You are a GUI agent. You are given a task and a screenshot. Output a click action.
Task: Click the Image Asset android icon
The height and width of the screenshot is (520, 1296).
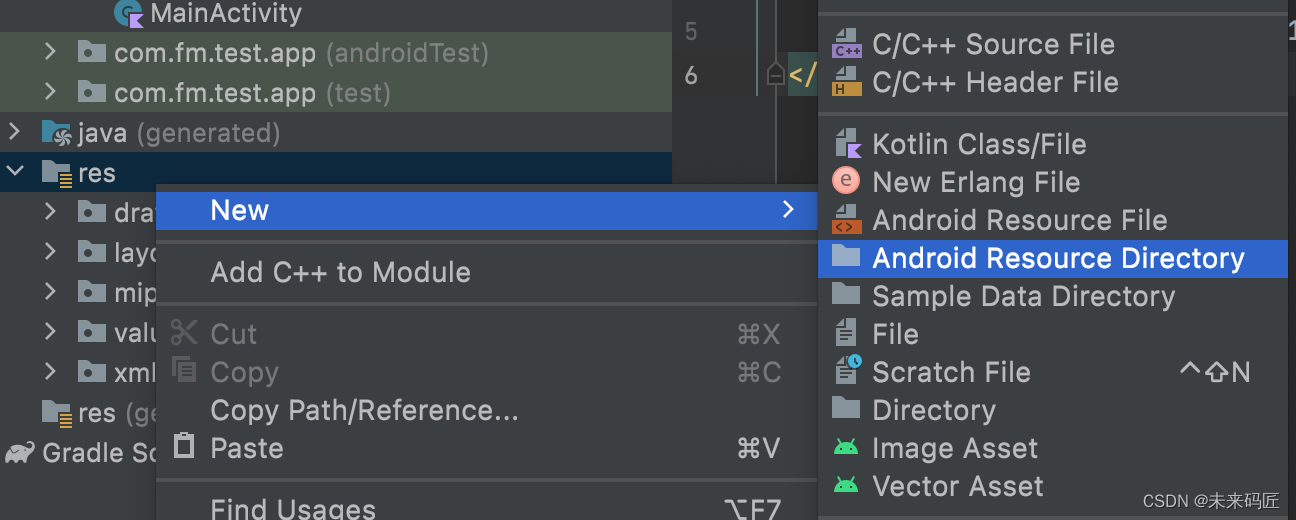[846, 448]
